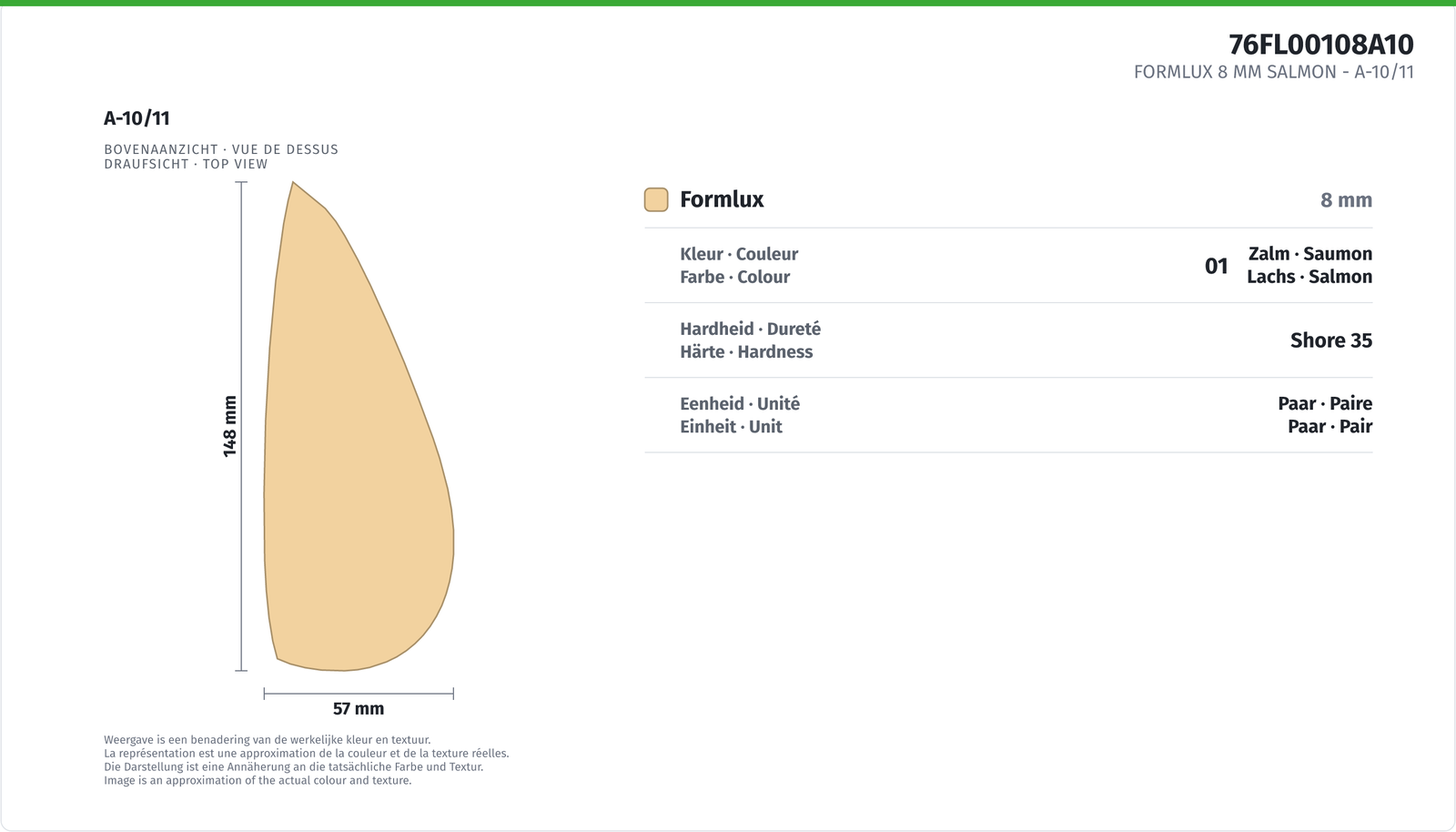Image resolution: width=1456 pixels, height=832 pixels.
Task: Click the A-10/11 model heading
Action: tap(137, 118)
